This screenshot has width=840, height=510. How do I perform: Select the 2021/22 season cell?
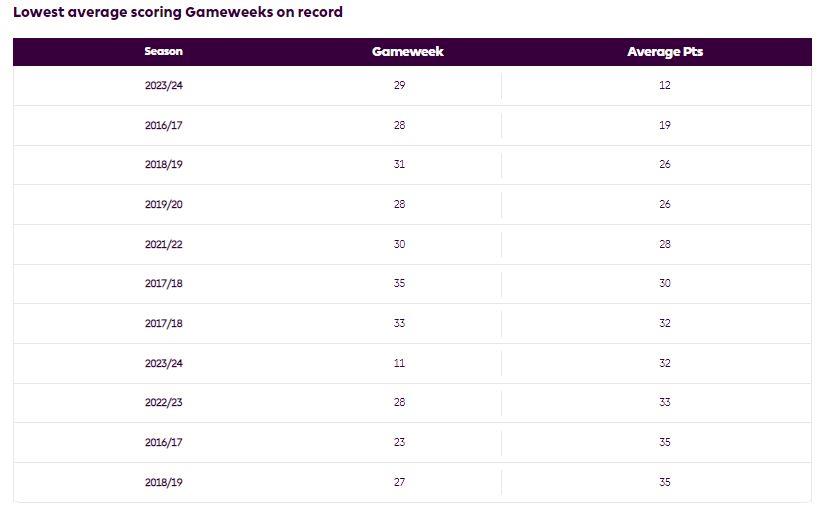[164, 244]
